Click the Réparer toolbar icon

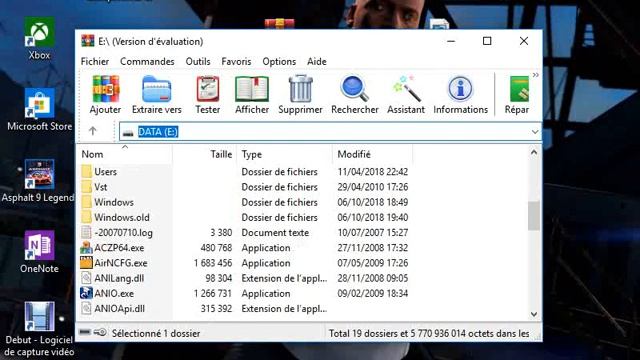tap(519, 89)
